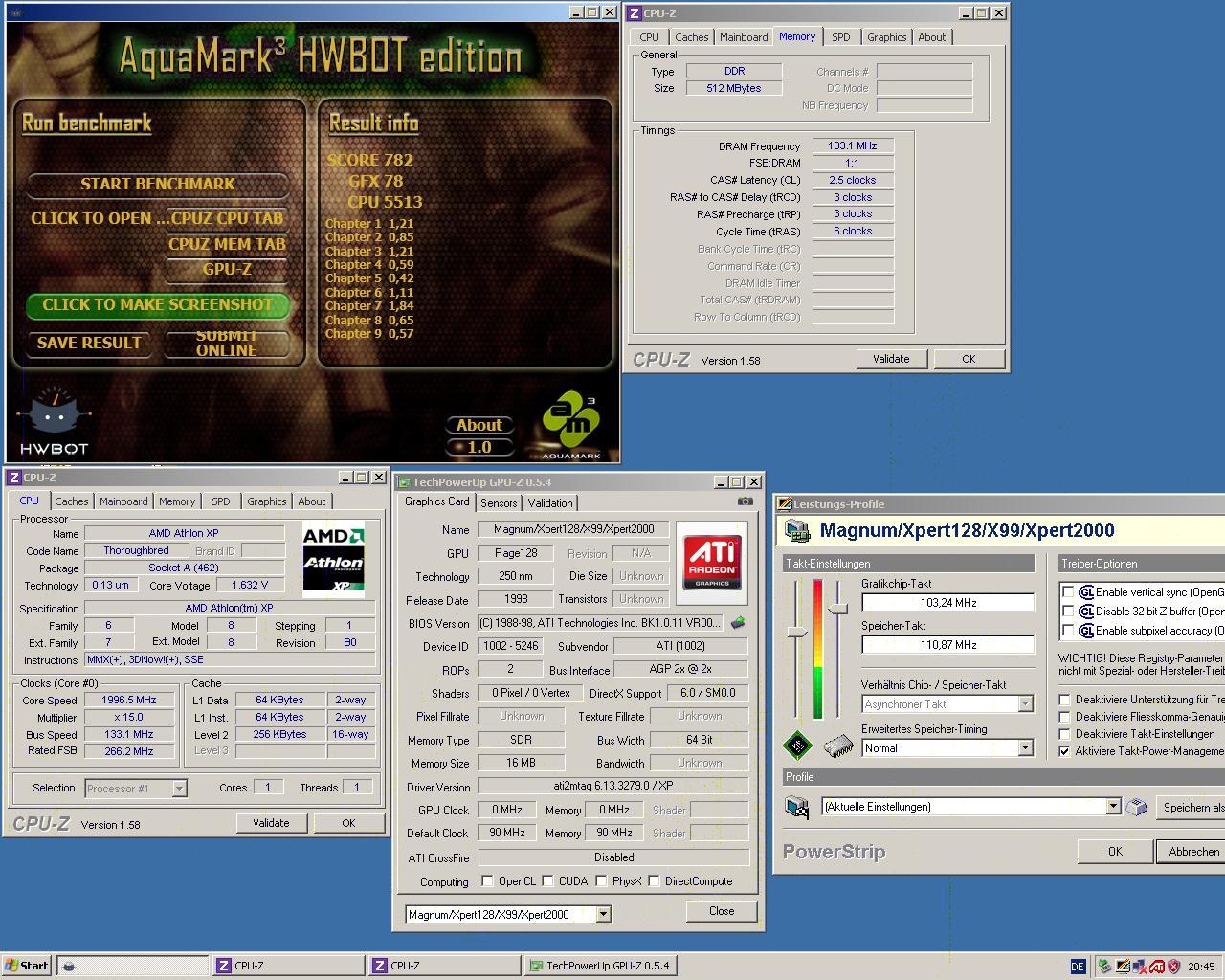Click the GL icon beside Enable vertical sync
The image size is (1225, 980).
1086,592
